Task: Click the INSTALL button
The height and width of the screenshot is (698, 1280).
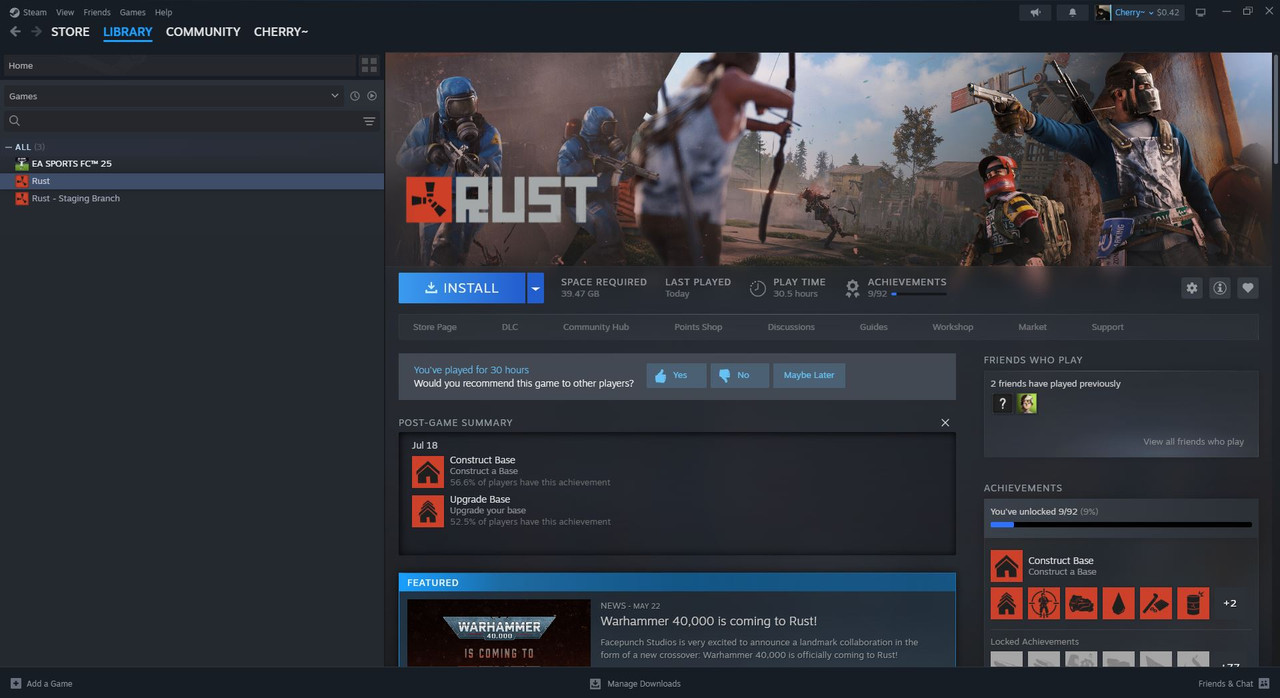Action: click(462, 288)
